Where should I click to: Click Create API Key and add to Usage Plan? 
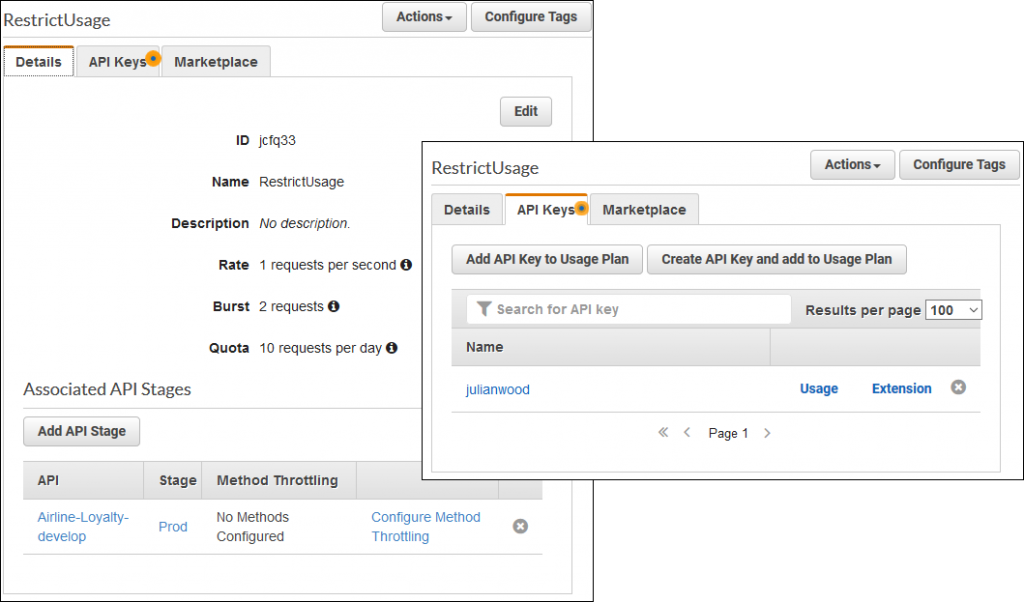[777, 259]
